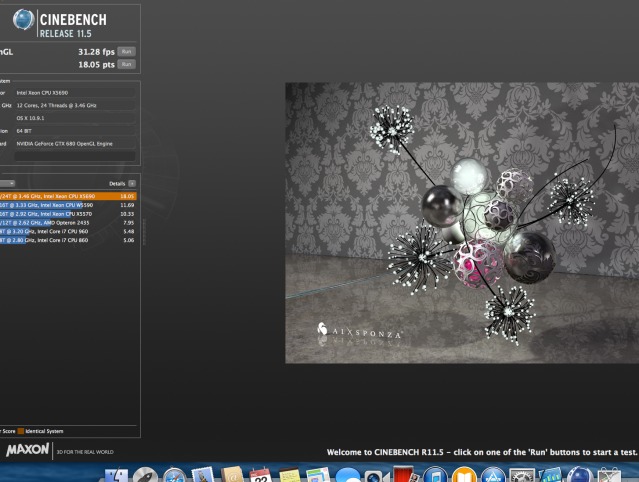Open FaceTime camera icon in dock
The height and width of the screenshot is (482, 639).
(376, 476)
